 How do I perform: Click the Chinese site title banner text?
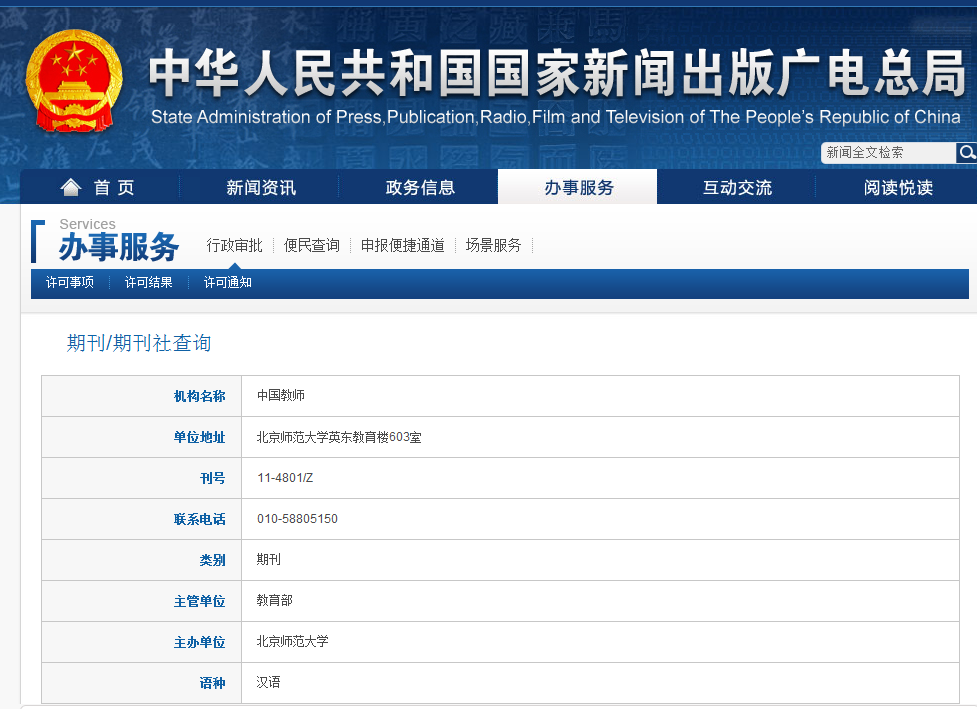(x=556, y=73)
